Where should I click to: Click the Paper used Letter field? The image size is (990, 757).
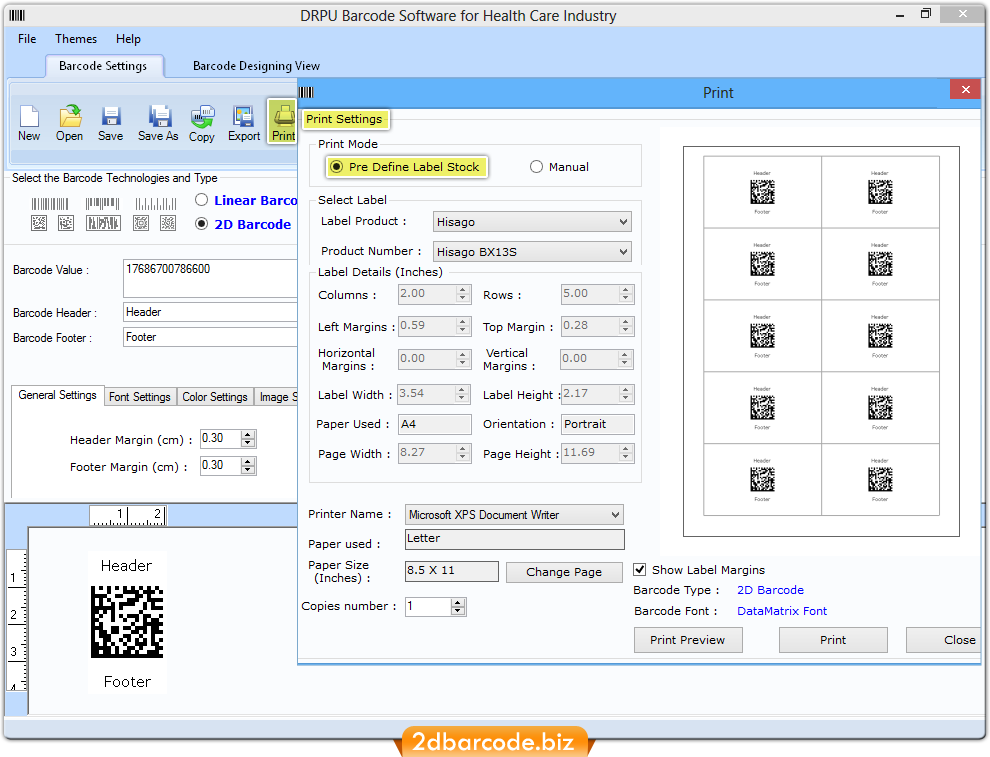515,539
